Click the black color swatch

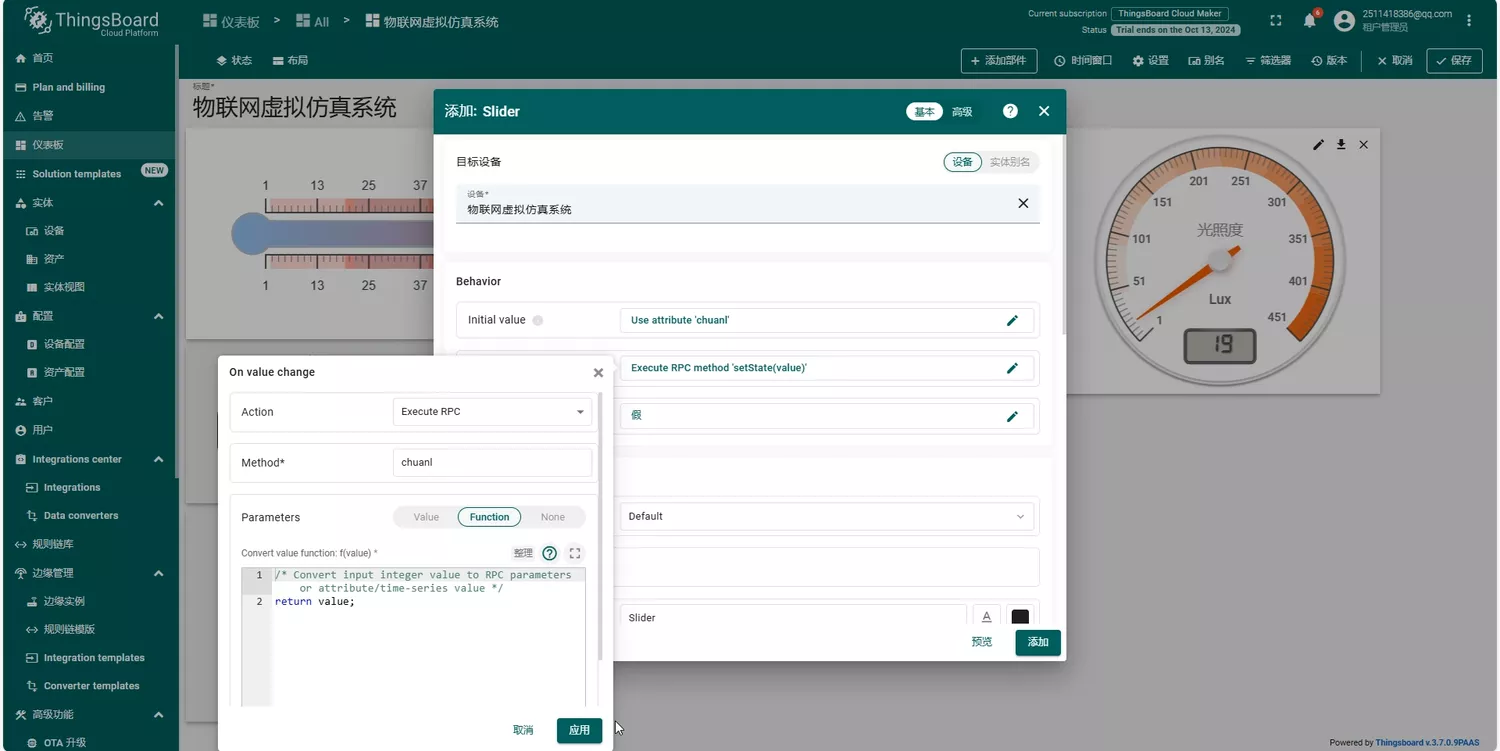point(1020,617)
